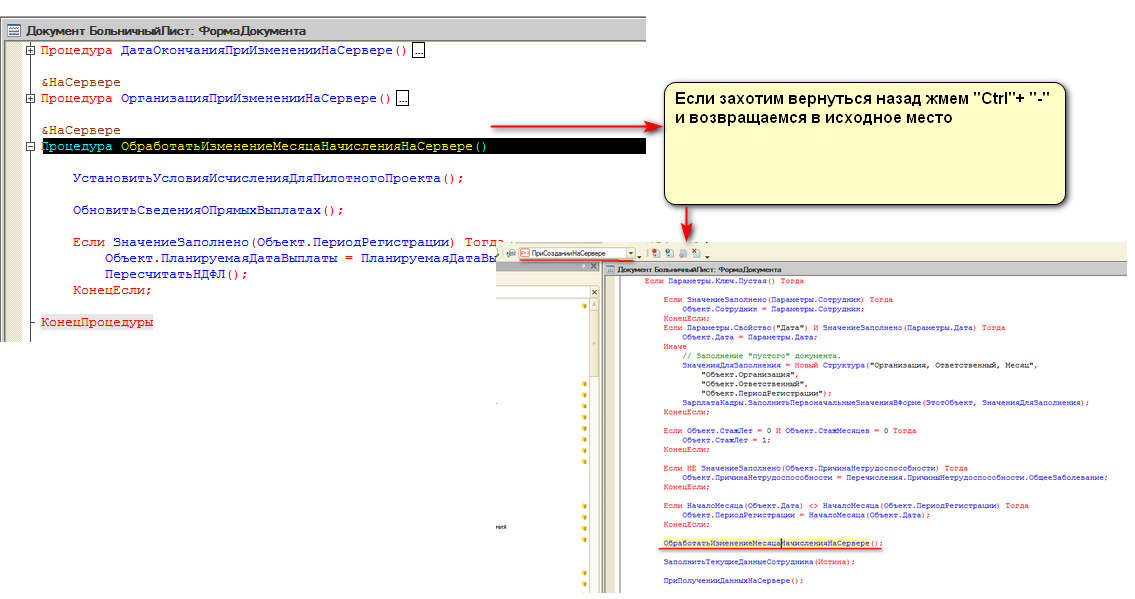Click the yellow note about Ctrl + -
This screenshot has height=599, width=1135.
[865, 143]
